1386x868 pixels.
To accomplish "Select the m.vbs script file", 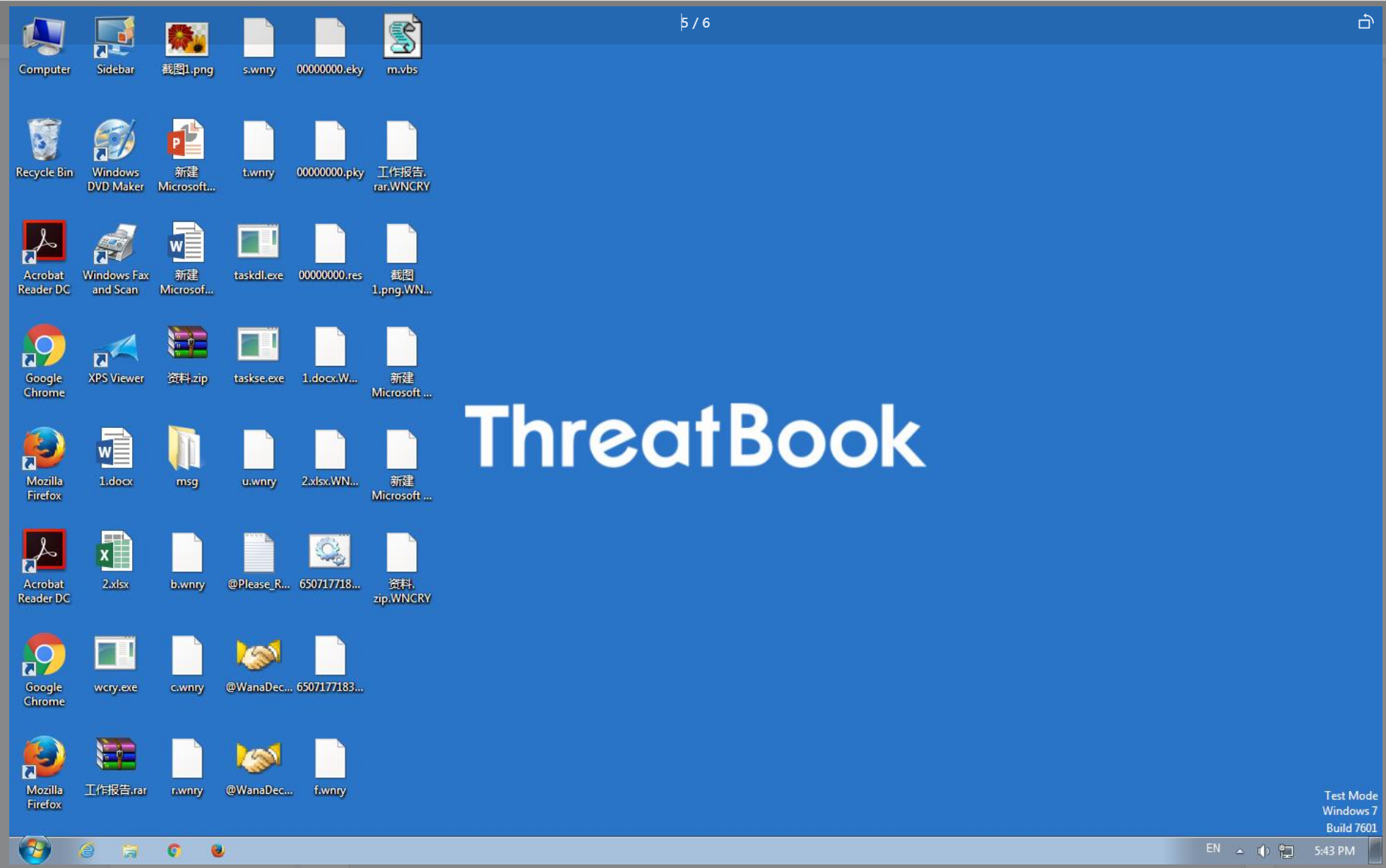I will coord(402,47).
